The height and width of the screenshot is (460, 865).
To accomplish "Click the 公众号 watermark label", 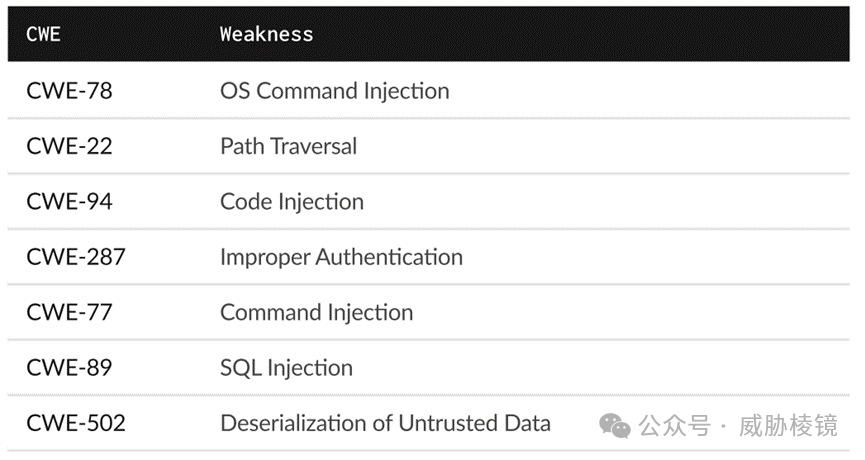I will pos(675,426).
